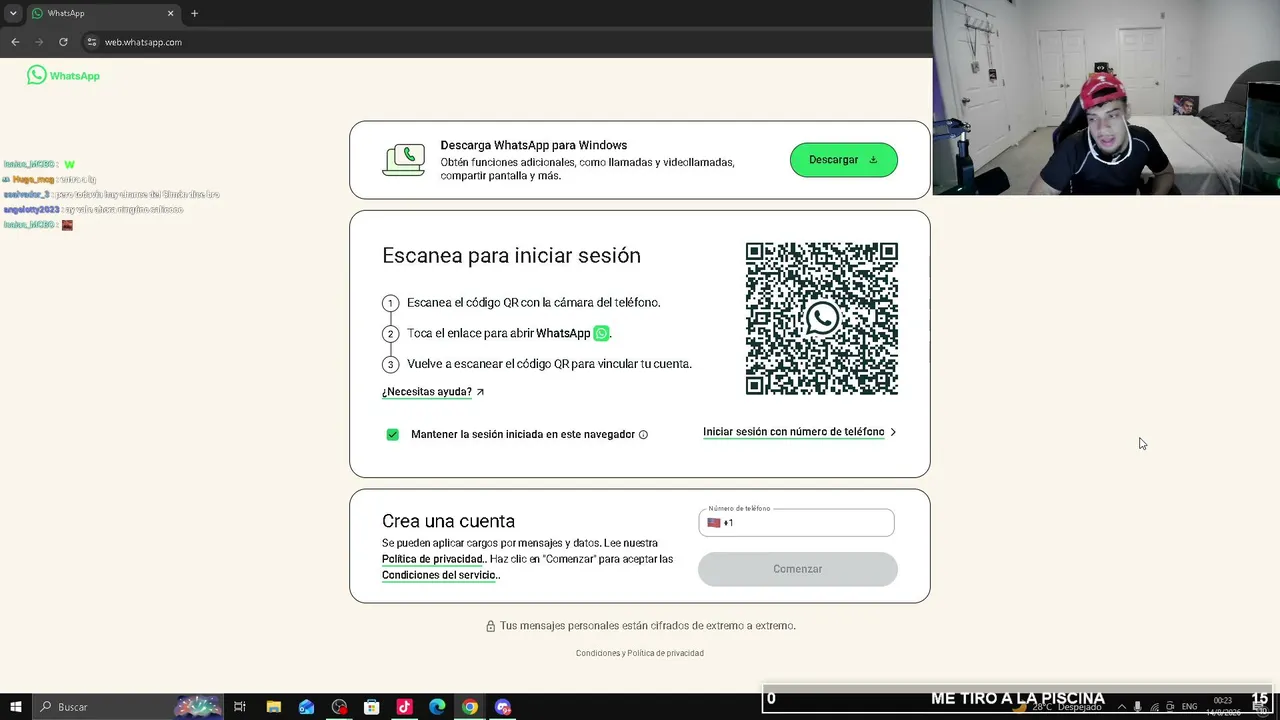Click the WhatsApp QR code
The width and height of the screenshot is (1280, 720).
pos(821,319)
